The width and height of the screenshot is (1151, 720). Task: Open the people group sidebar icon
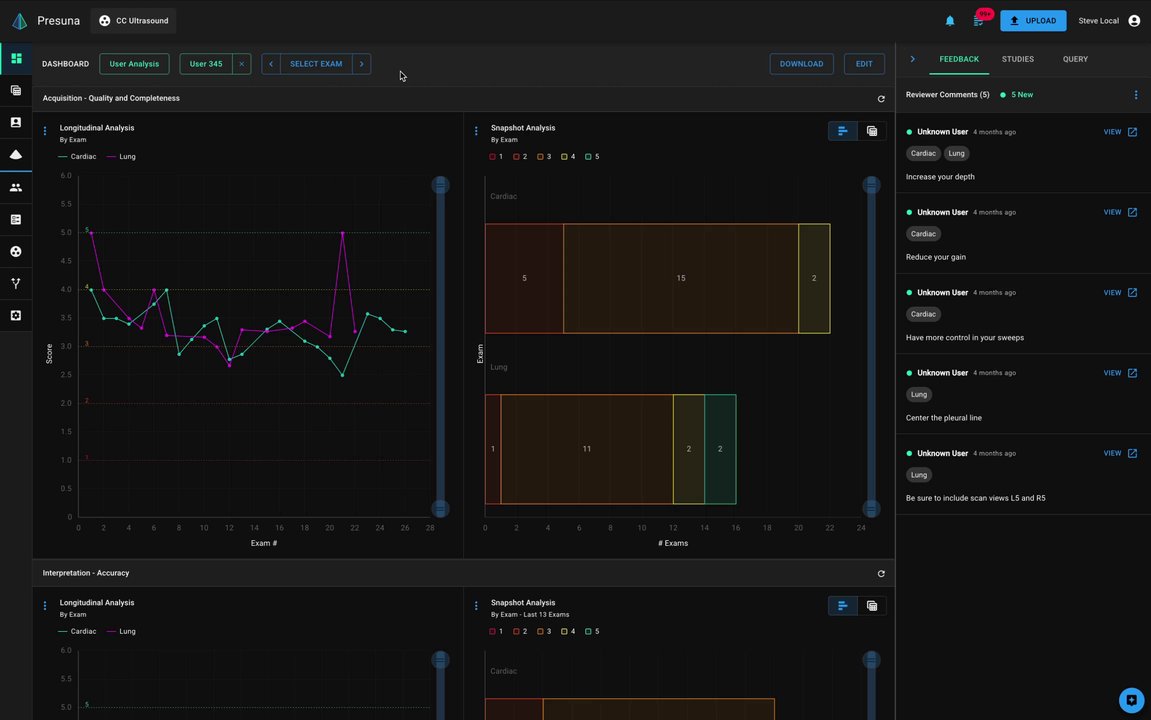pyautogui.click(x=15, y=187)
